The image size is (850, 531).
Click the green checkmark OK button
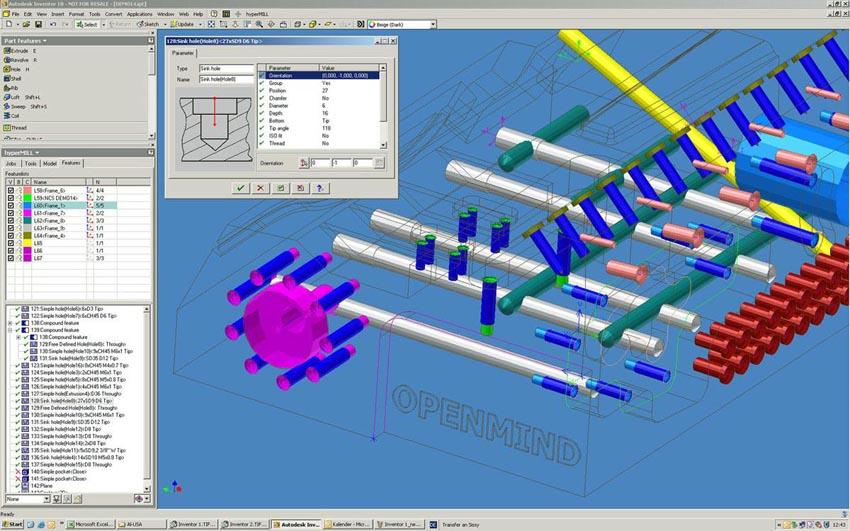pos(240,188)
